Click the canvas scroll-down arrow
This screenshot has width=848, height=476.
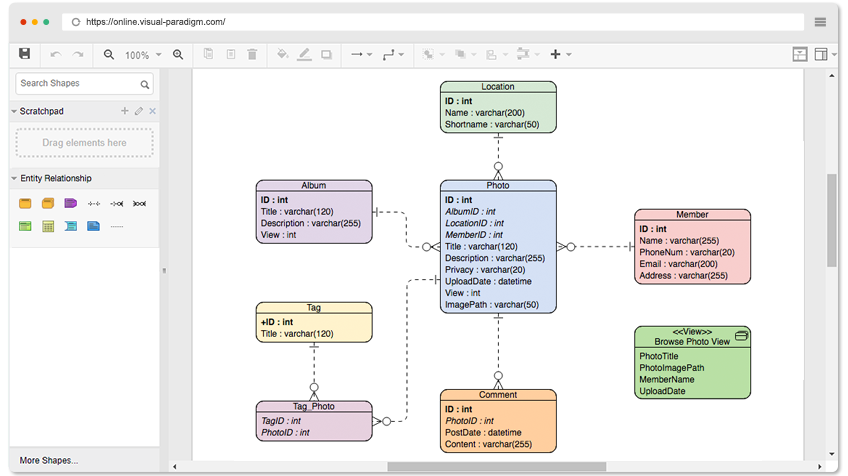point(832,454)
